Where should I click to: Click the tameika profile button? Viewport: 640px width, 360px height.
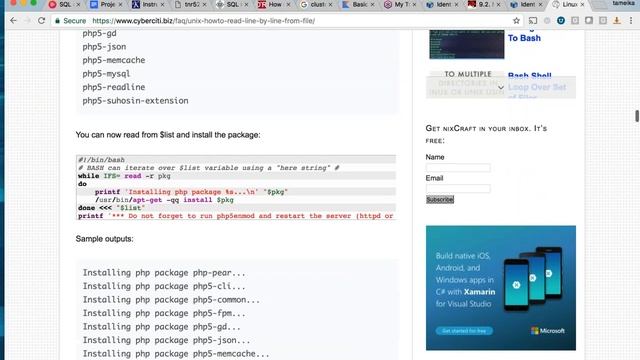tap(624, 4)
